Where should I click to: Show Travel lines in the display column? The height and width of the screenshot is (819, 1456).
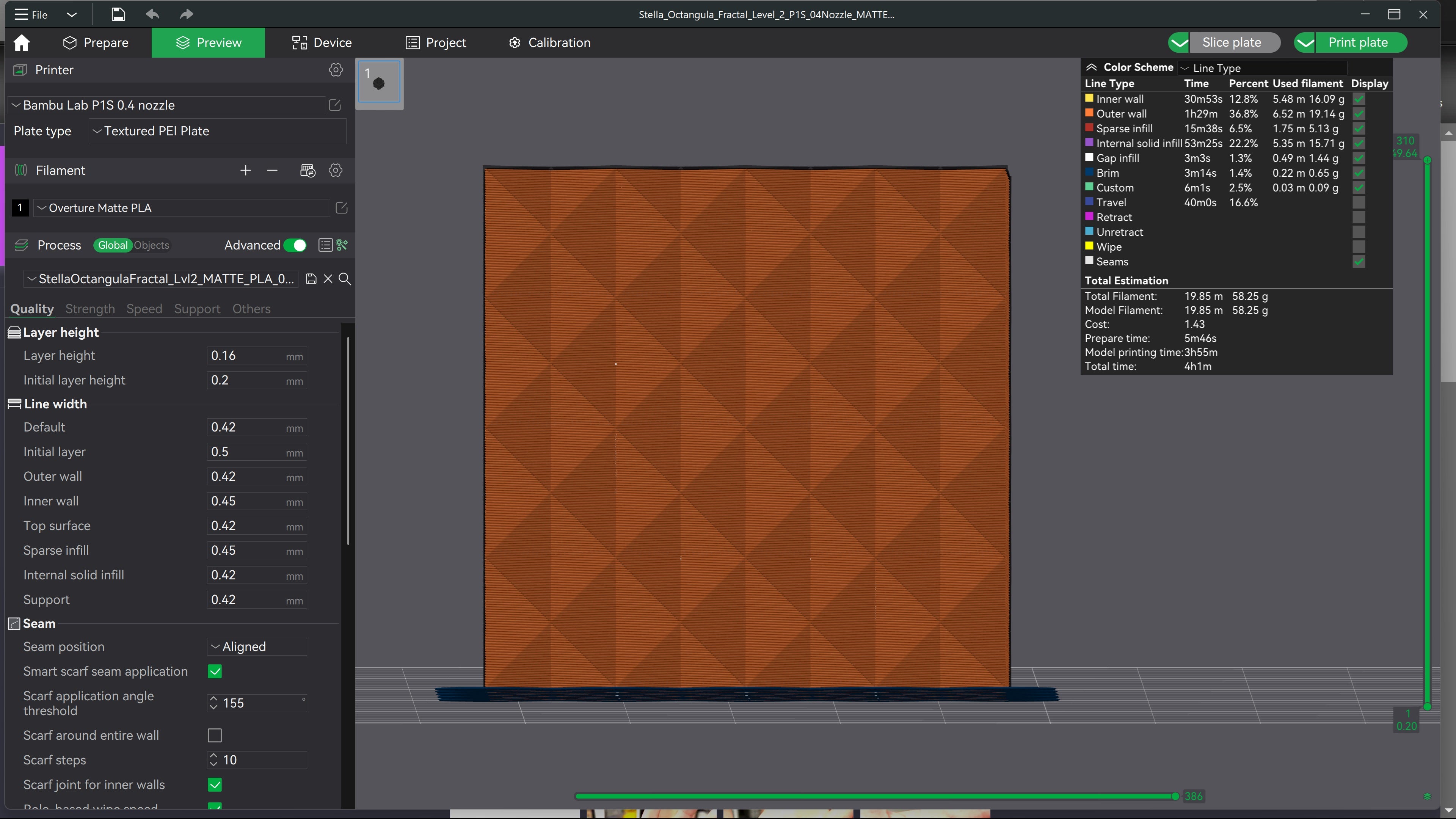click(x=1359, y=202)
